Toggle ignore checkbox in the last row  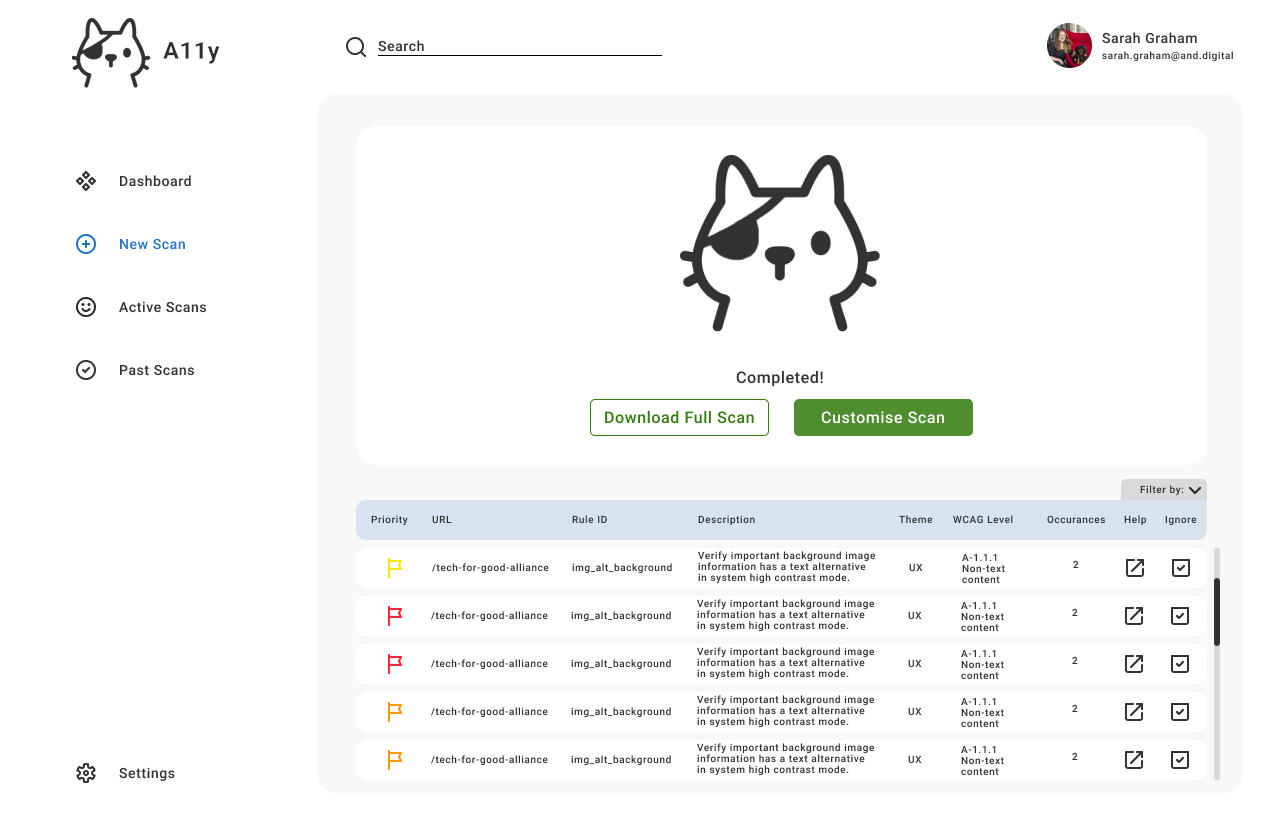click(1180, 760)
